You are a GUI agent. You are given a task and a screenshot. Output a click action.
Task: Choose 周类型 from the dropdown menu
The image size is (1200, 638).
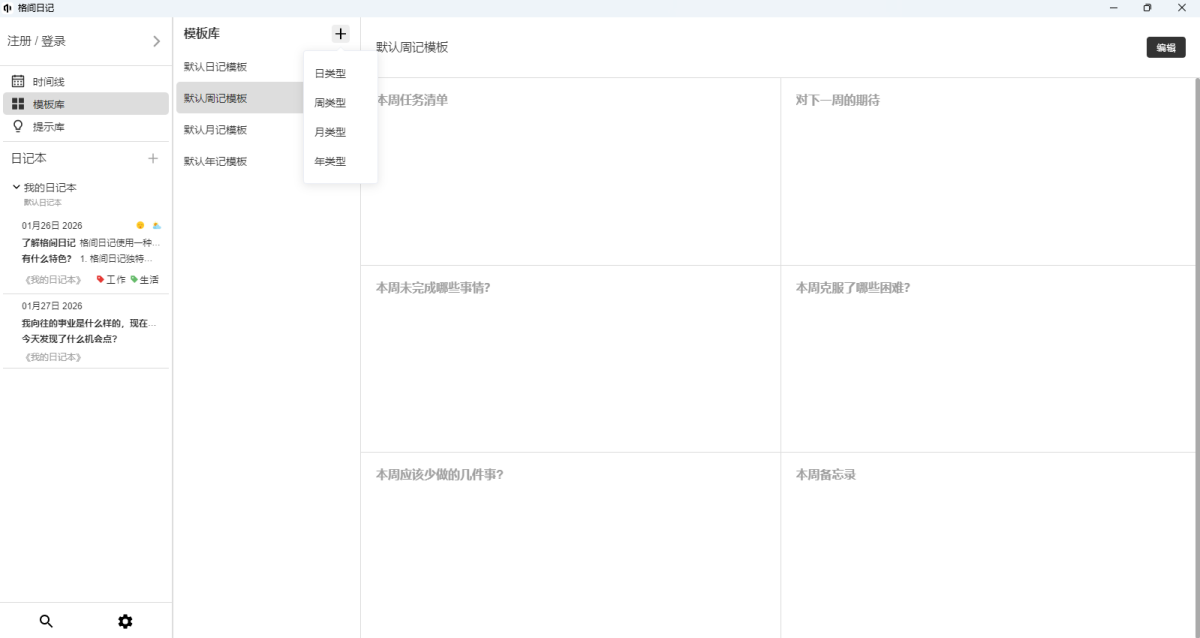(x=330, y=103)
